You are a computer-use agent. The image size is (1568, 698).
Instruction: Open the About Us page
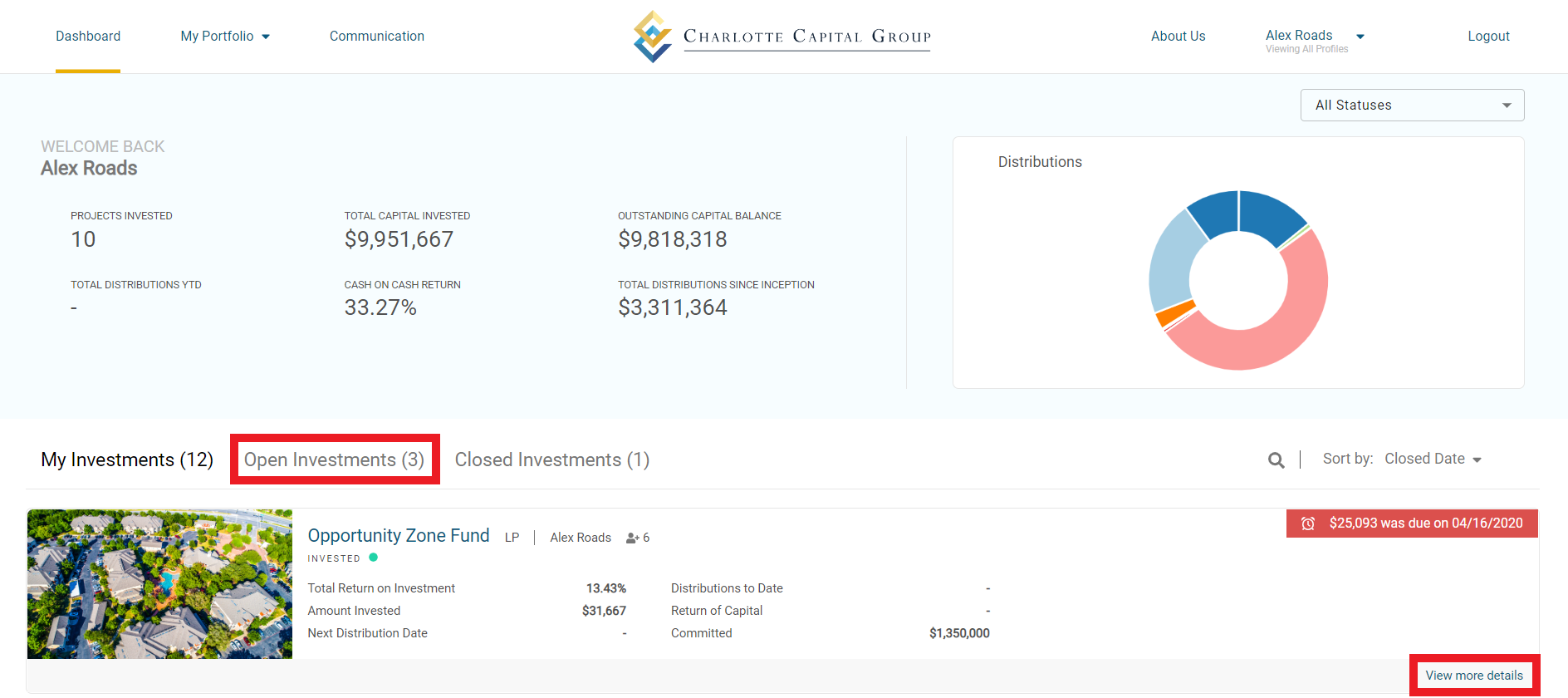click(x=1178, y=37)
